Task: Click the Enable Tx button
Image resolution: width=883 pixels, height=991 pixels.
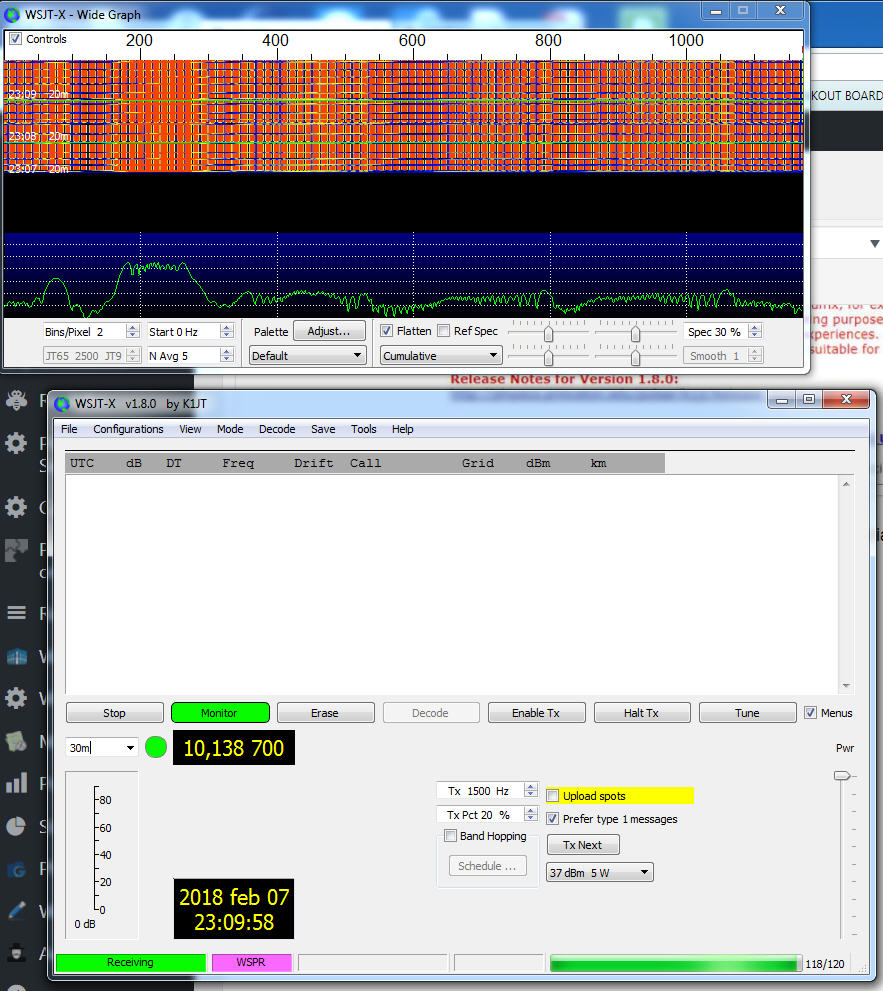Action: coord(536,713)
